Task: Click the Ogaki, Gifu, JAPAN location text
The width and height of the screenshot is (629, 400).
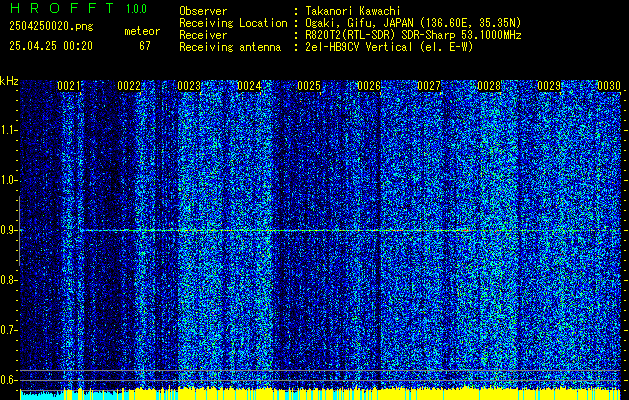Action: [413, 23]
